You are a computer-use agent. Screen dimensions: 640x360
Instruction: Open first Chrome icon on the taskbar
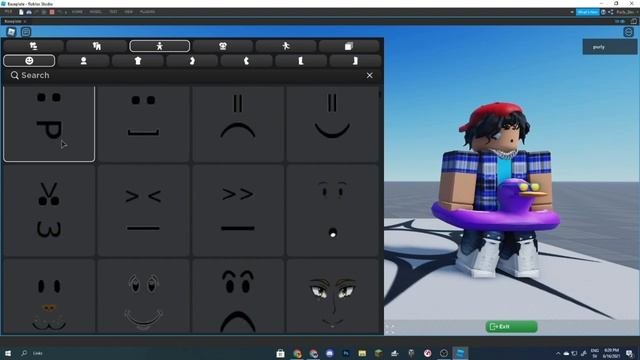click(x=297, y=353)
